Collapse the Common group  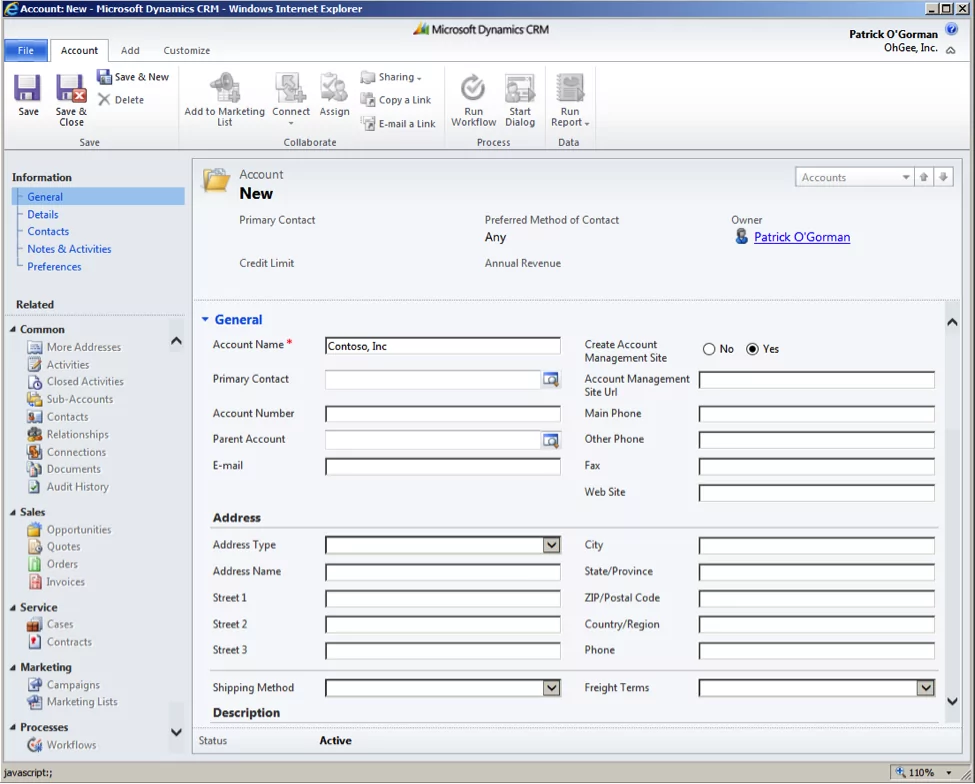coord(12,329)
